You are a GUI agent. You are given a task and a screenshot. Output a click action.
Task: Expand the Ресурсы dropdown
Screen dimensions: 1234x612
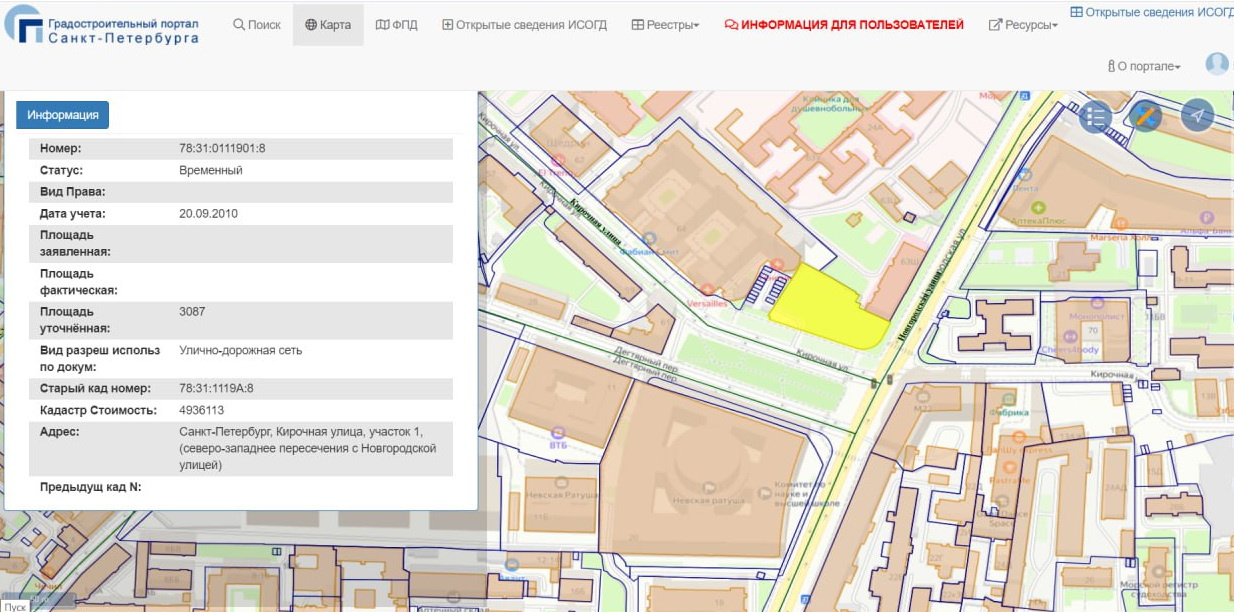[1023, 25]
